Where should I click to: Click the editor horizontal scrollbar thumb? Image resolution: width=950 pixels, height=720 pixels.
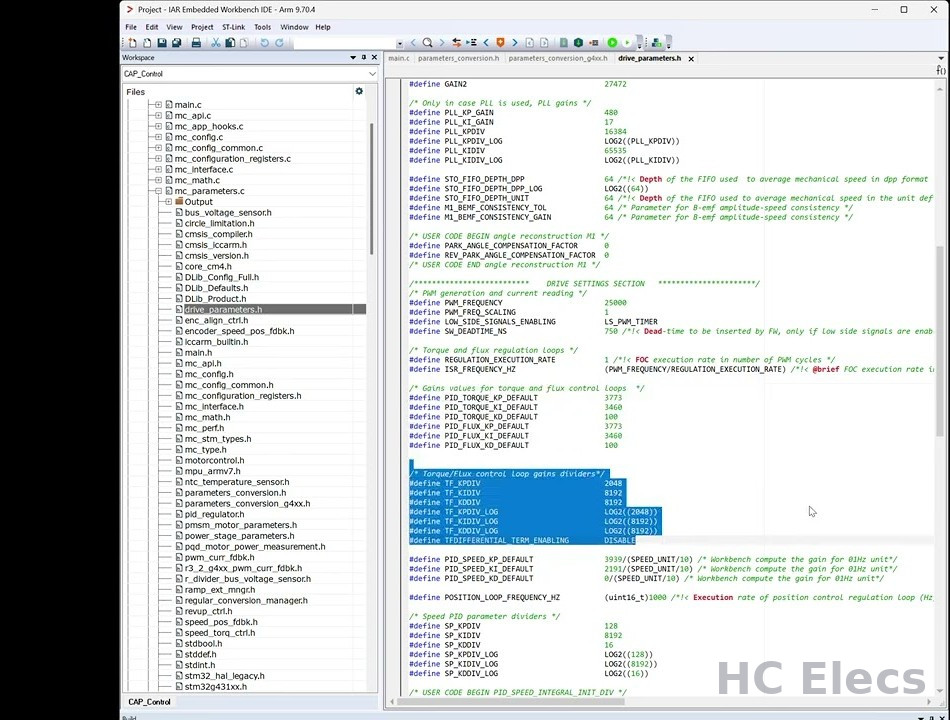(x=510, y=702)
